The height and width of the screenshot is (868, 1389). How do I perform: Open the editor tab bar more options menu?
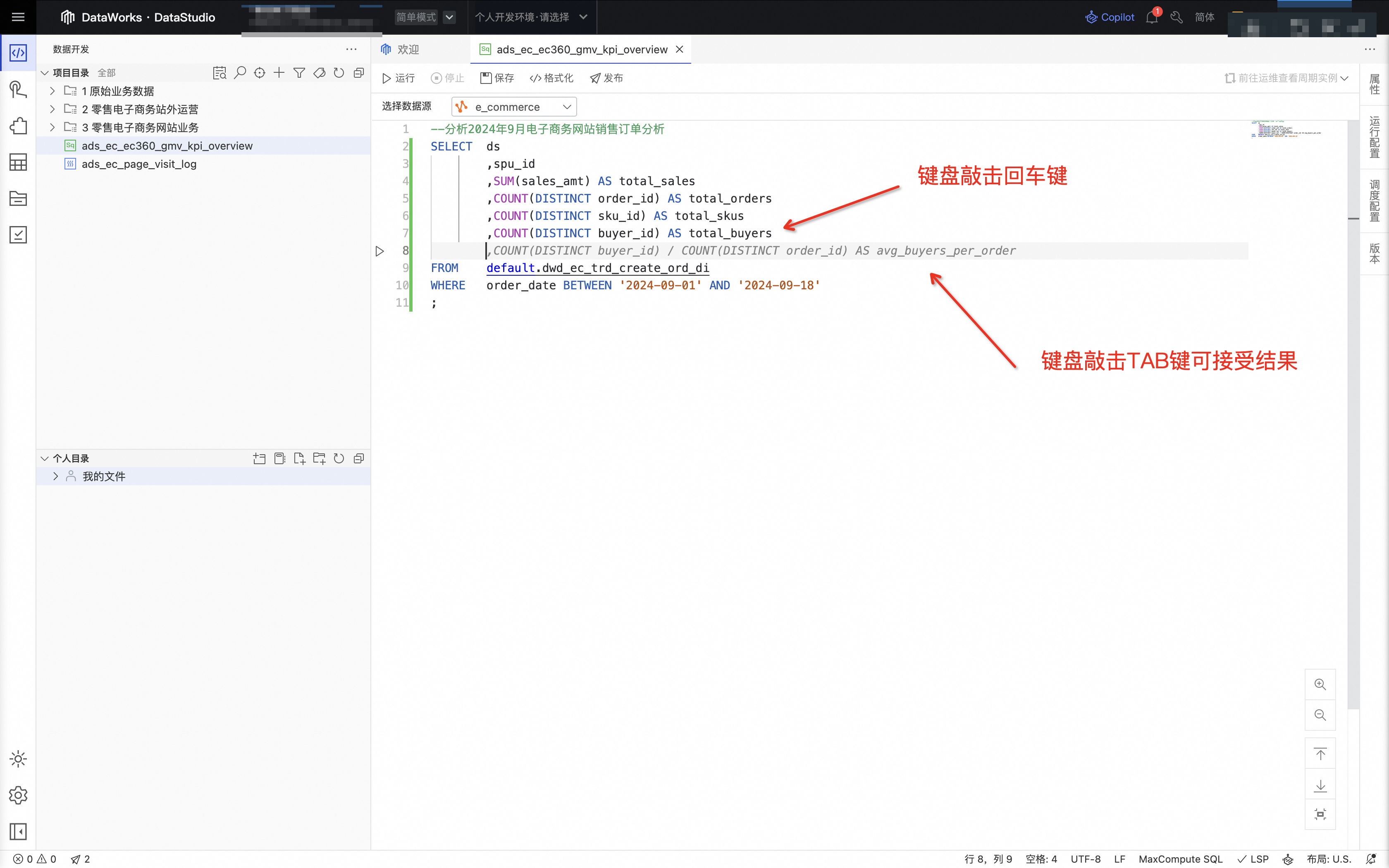pos(1370,49)
